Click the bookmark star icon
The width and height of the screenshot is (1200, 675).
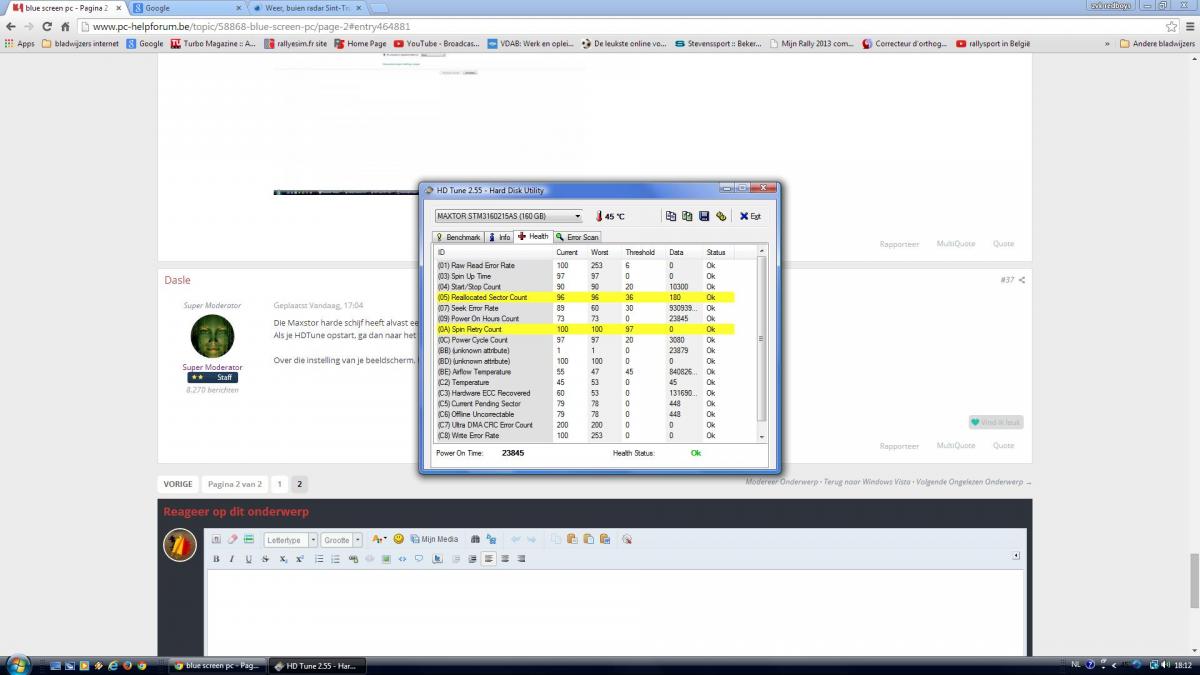[x=1171, y=26]
